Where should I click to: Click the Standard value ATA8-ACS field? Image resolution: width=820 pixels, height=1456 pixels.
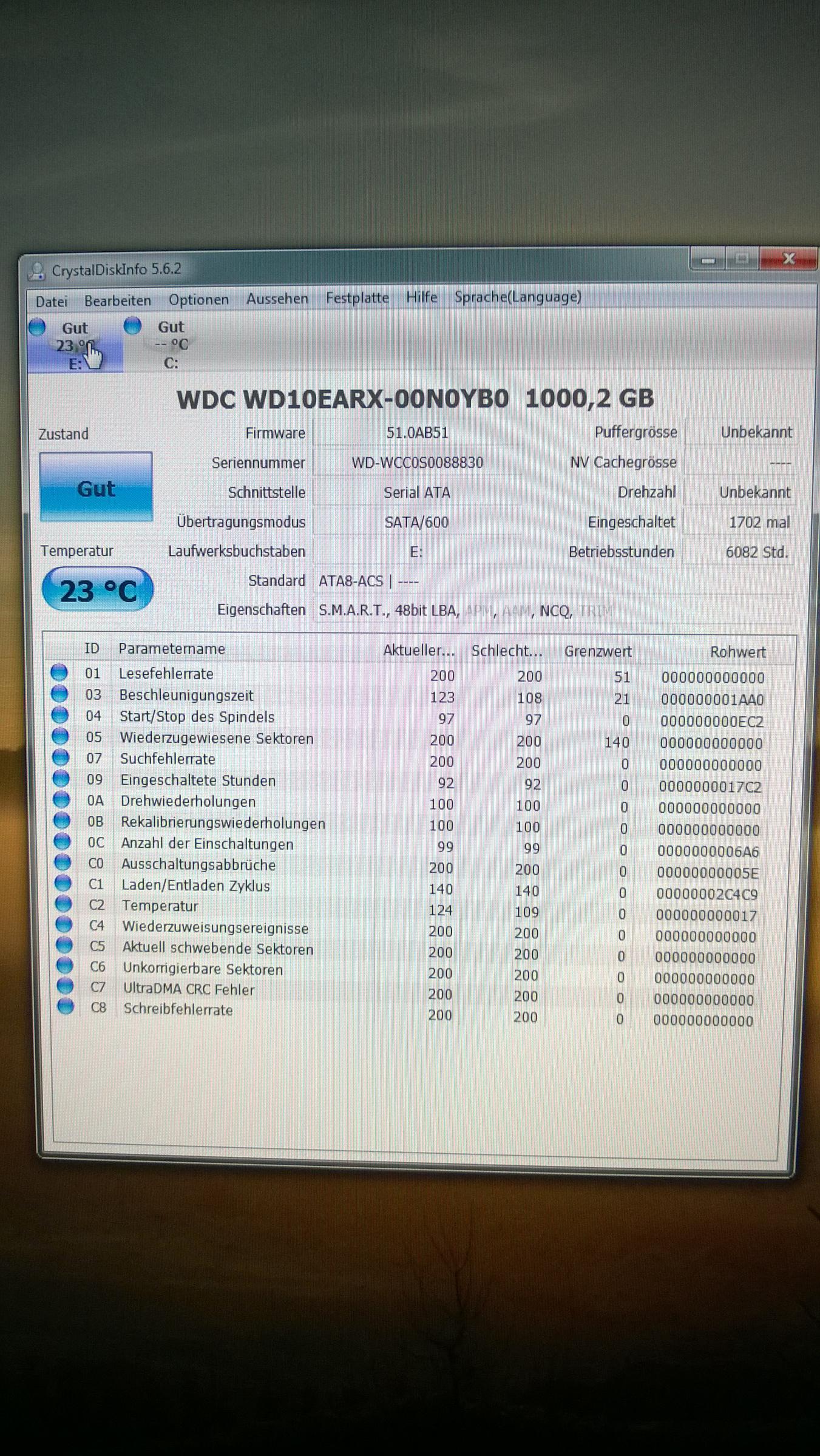coord(552,581)
